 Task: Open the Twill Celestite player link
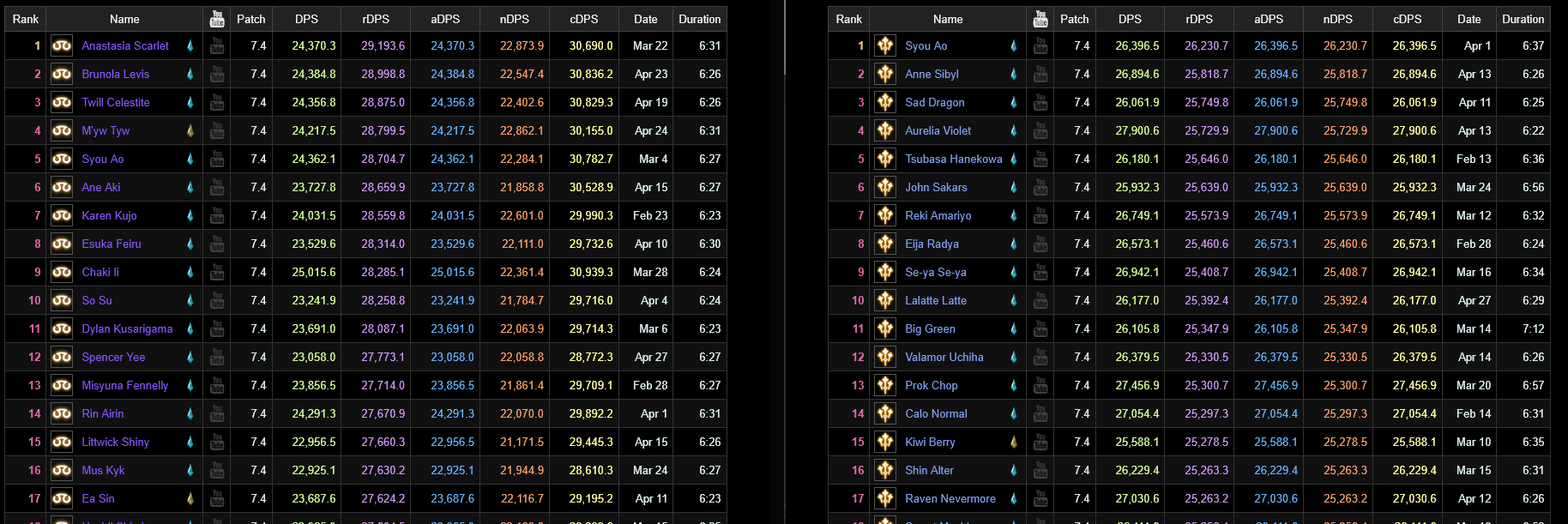pyautogui.click(x=116, y=102)
